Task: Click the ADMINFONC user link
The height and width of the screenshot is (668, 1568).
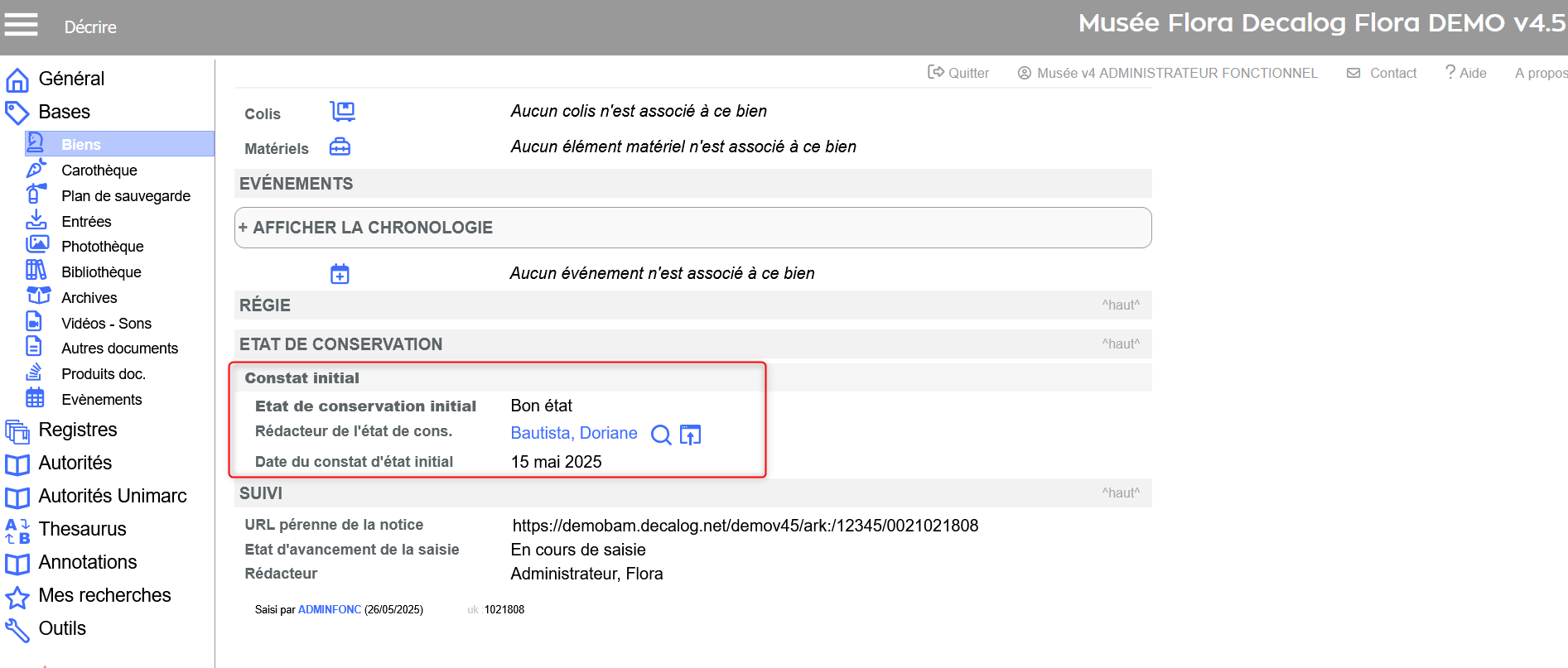Action: [329, 610]
